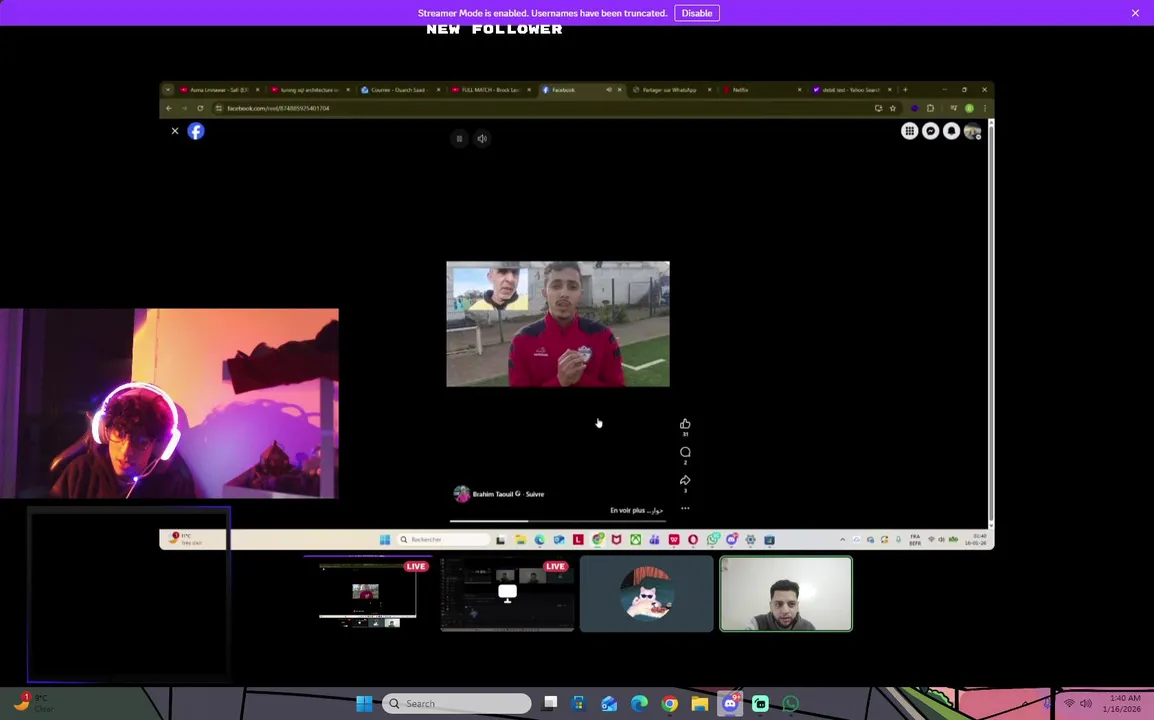1154x720 pixels.
Task: Mute the reel's sound with the speaker icon
Action: [482, 138]
